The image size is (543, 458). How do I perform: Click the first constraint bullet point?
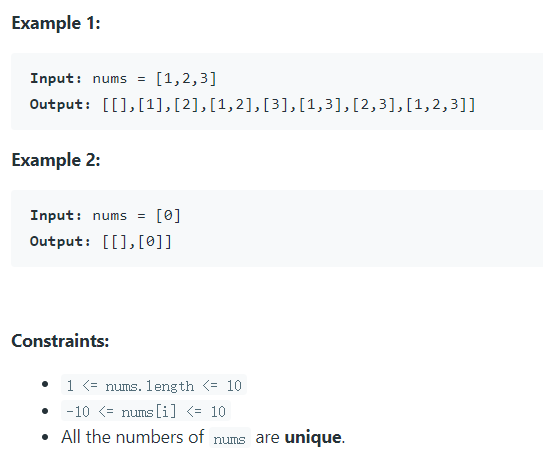pyautogui.click(x=45, y=385)
